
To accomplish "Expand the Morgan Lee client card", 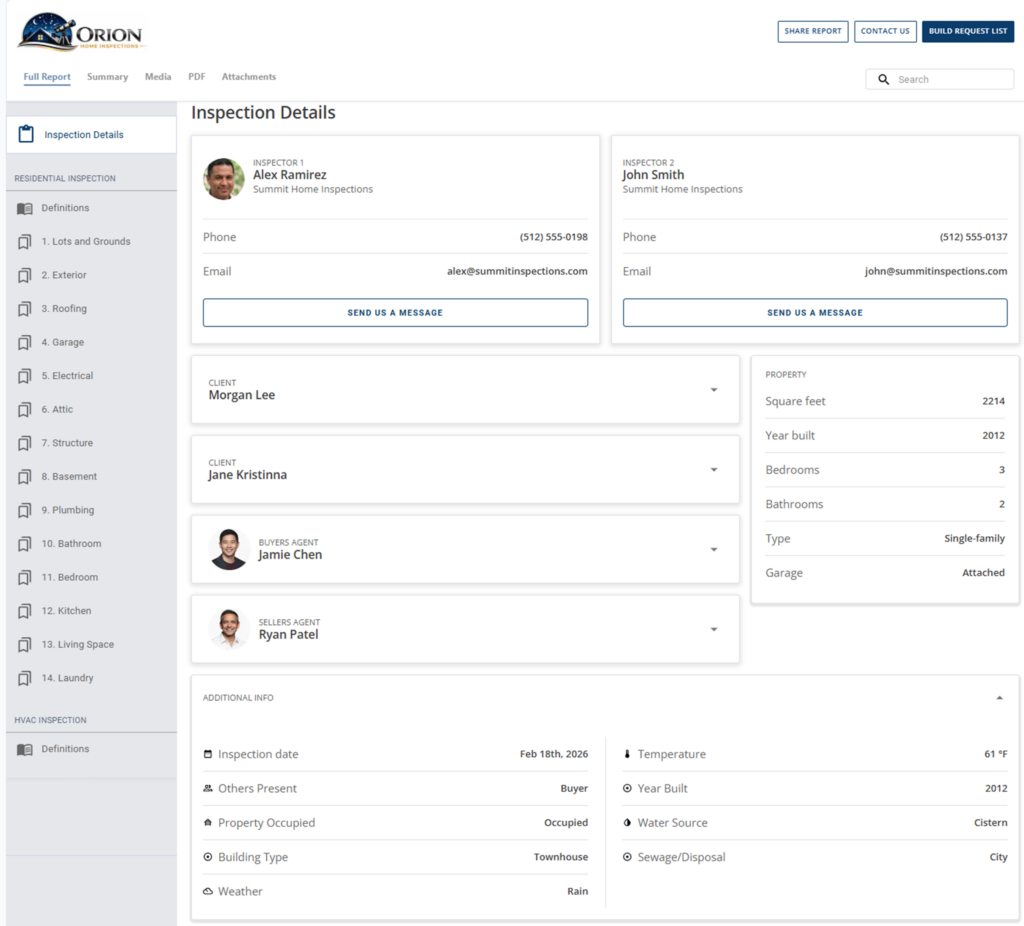I will 714,390.
